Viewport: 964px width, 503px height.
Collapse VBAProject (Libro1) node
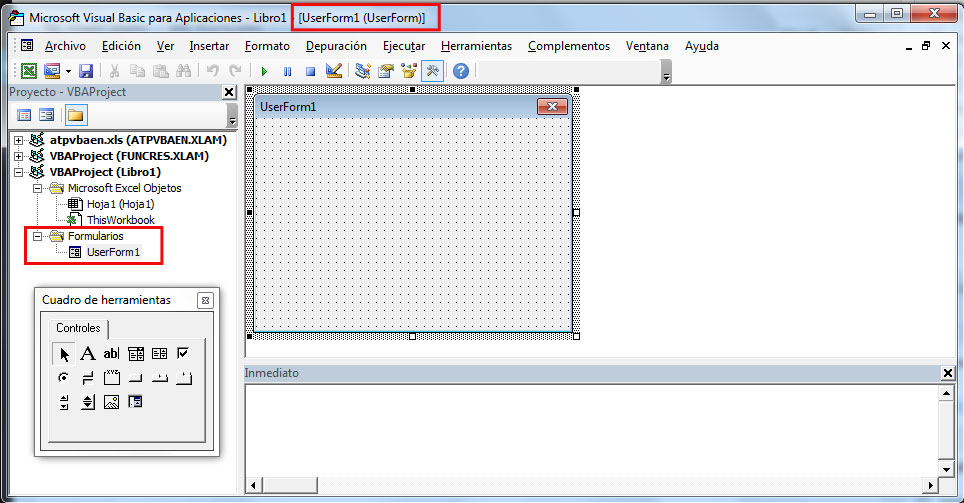pos(18,172)
